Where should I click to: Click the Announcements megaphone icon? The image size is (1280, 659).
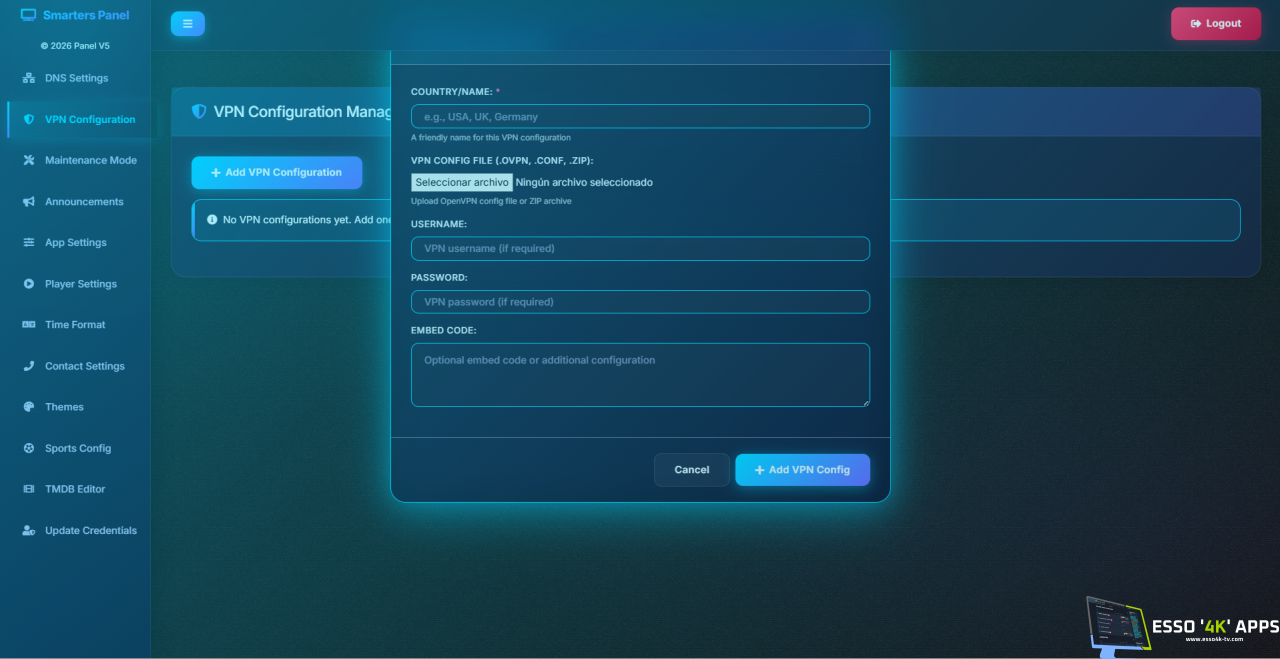(x=29, y=202)
